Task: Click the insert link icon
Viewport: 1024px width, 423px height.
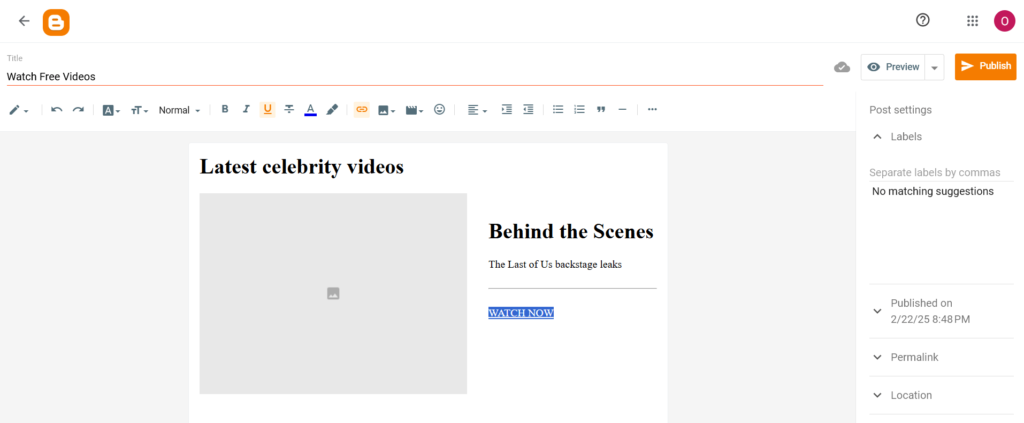Action: point(362,110)
